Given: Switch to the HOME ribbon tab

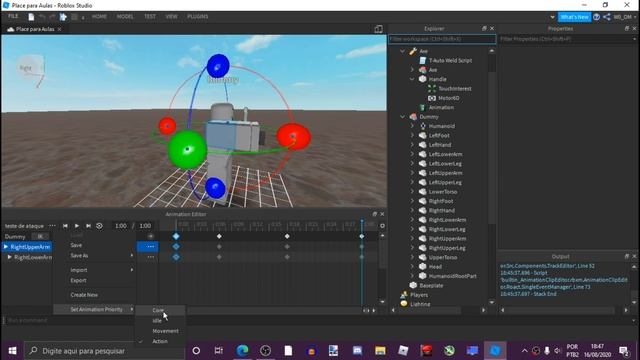Looking at the screenshot, I should 99,17.
